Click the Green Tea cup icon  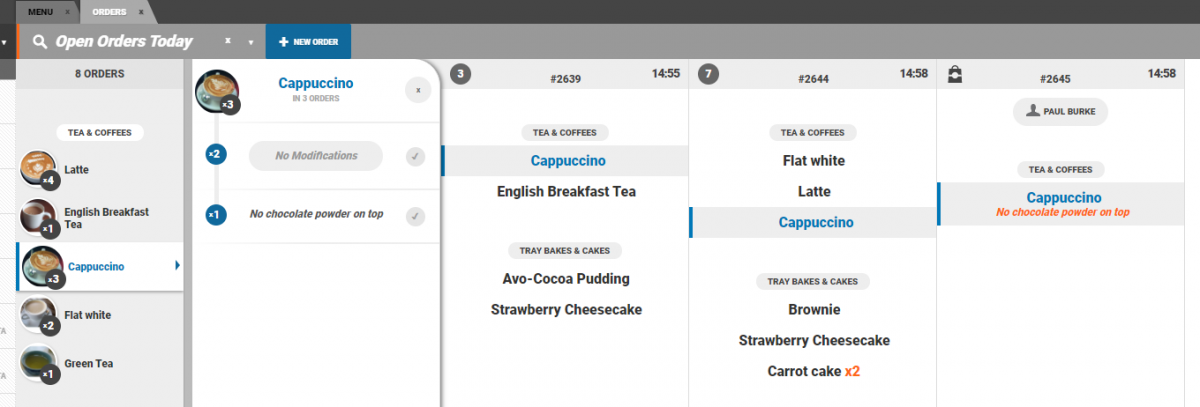38,362
